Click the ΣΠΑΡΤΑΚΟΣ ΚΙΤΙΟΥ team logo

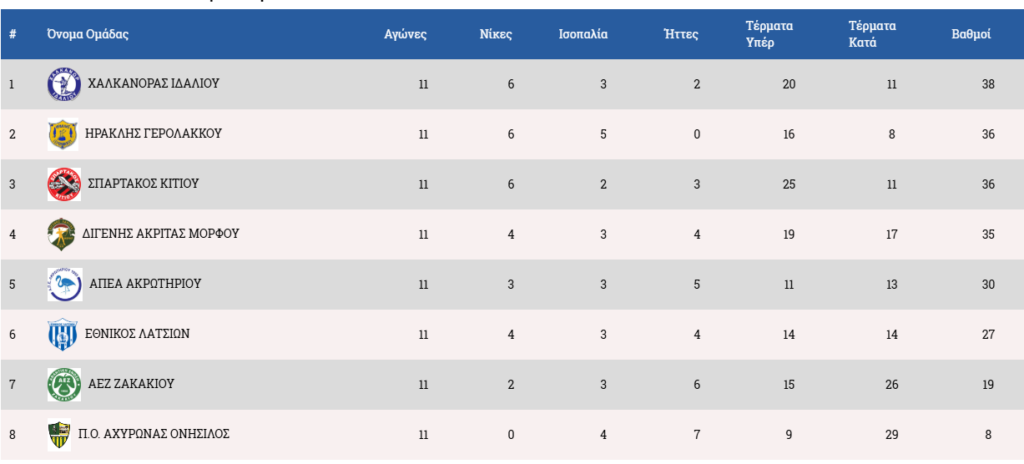tap(63, 184)
